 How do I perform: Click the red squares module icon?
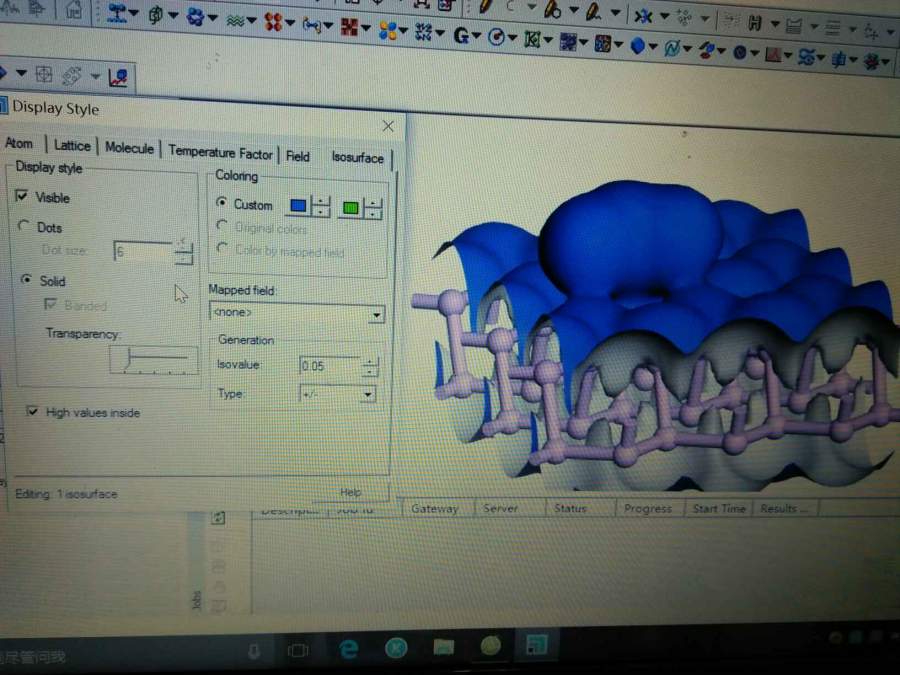tap(349, 26)
